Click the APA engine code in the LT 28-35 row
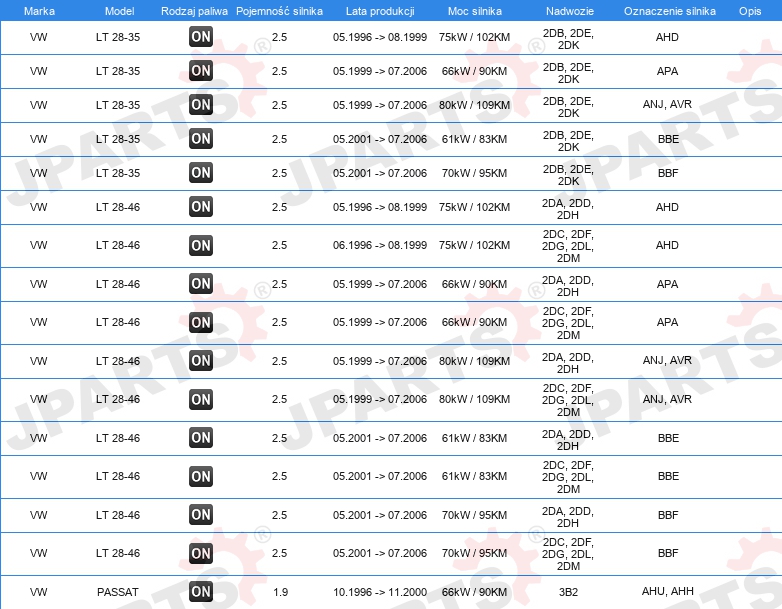 (667, 71)
